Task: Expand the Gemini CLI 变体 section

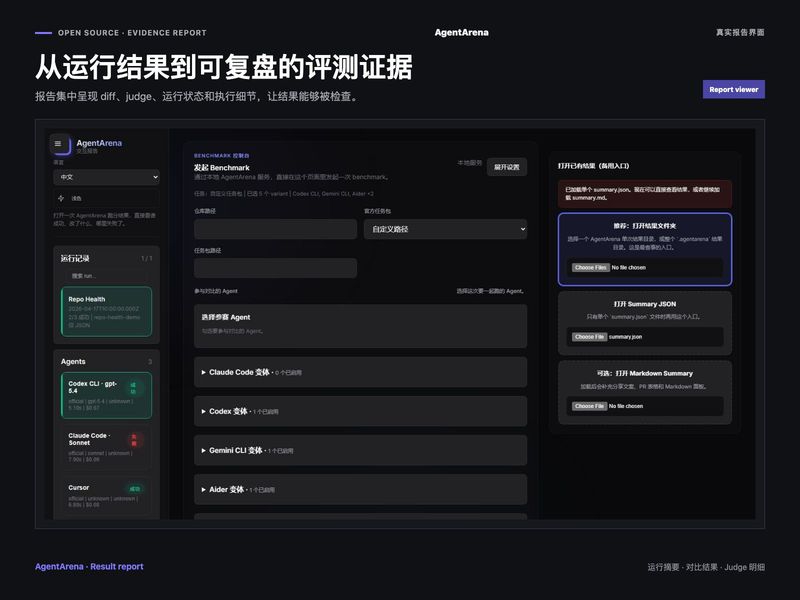Action: (360, 451)
